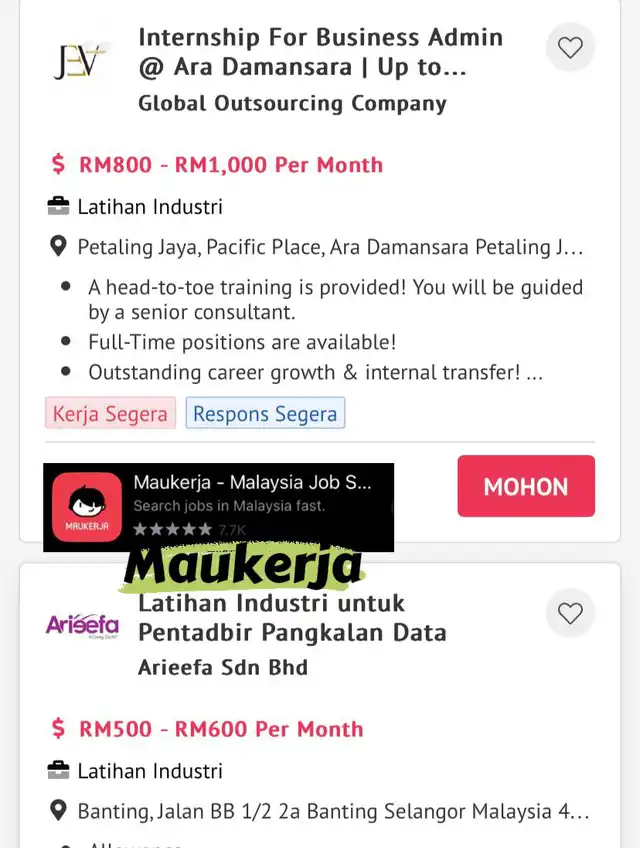Click the dollar icon beside RM500 salary
Viewport: 640px width, 848px height.
58,728
